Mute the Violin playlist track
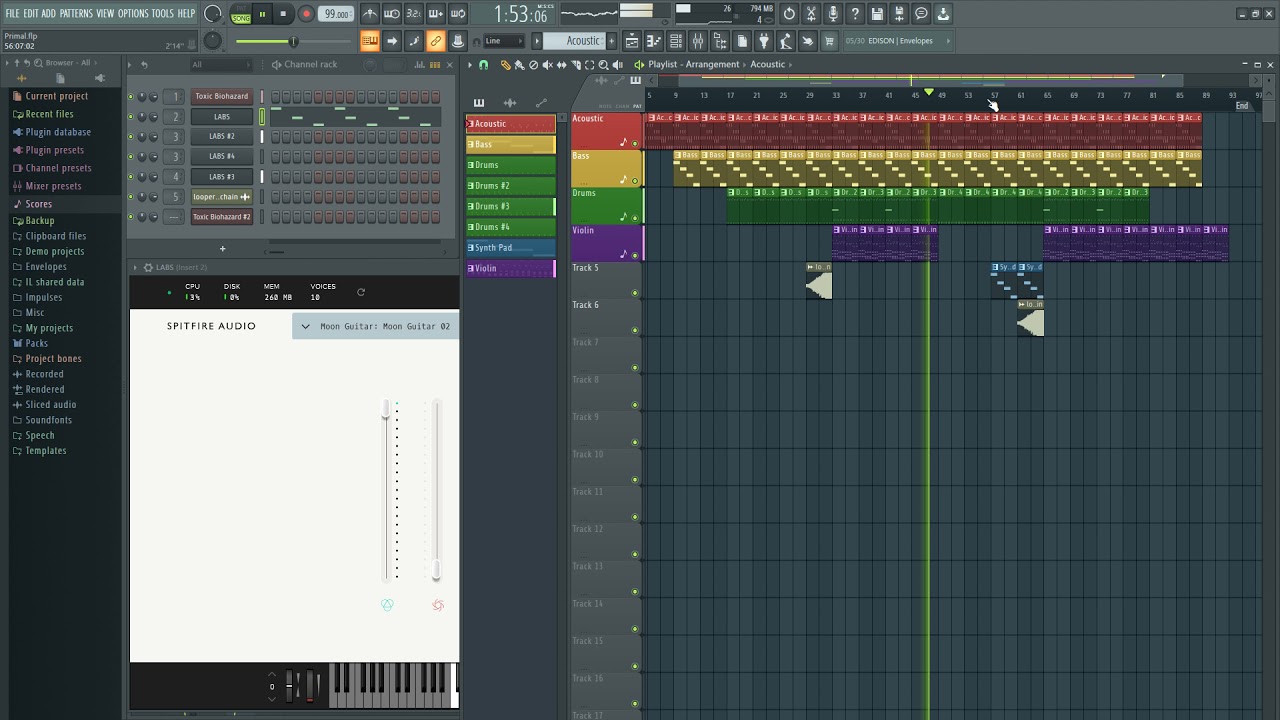The height and width of the screenshot is (720, 1280). click(635, 256)
